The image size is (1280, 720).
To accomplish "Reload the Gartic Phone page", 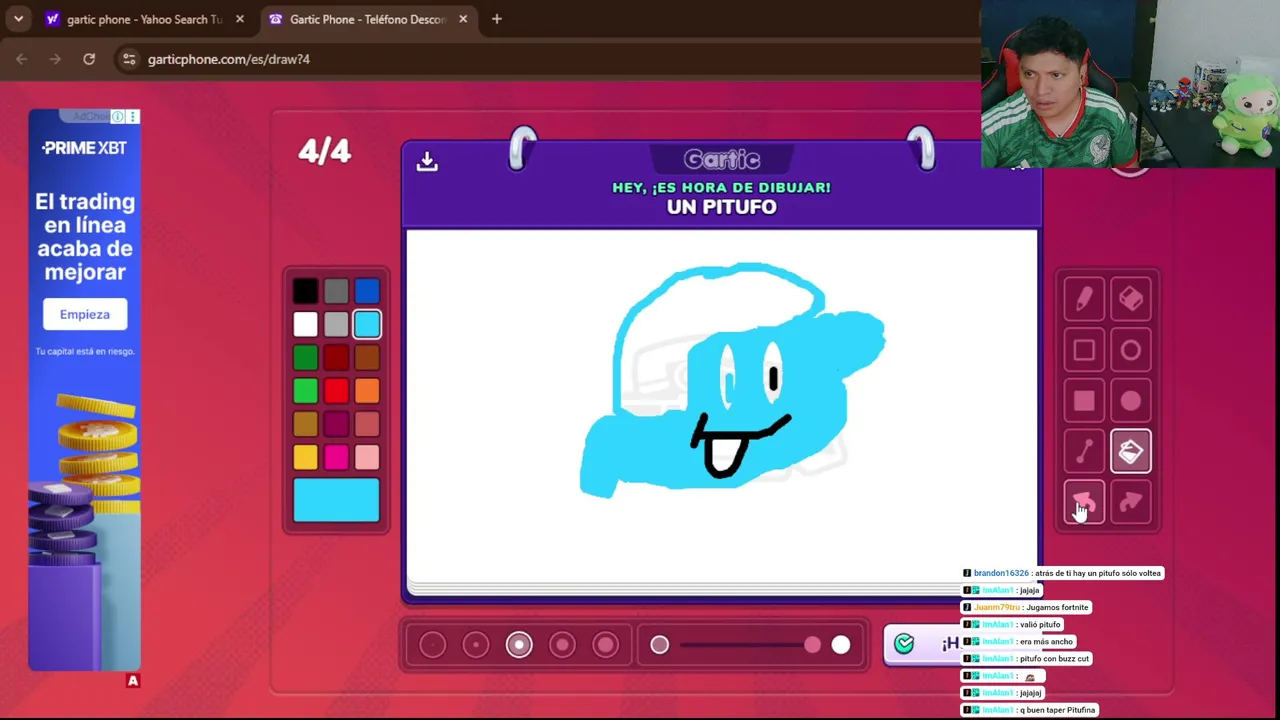I will click(x=89, y=59).
